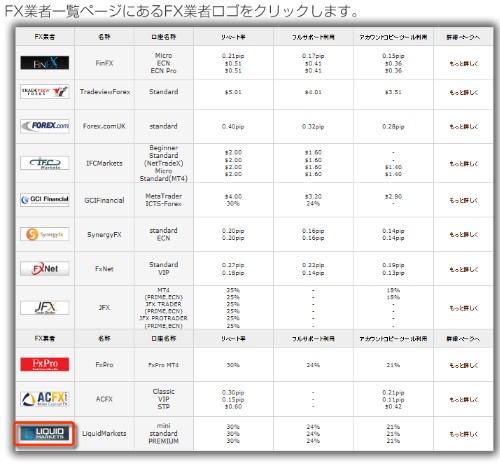Click the highlighted Liquid Markets logo

pyautogui.click(x=45, y=433)
